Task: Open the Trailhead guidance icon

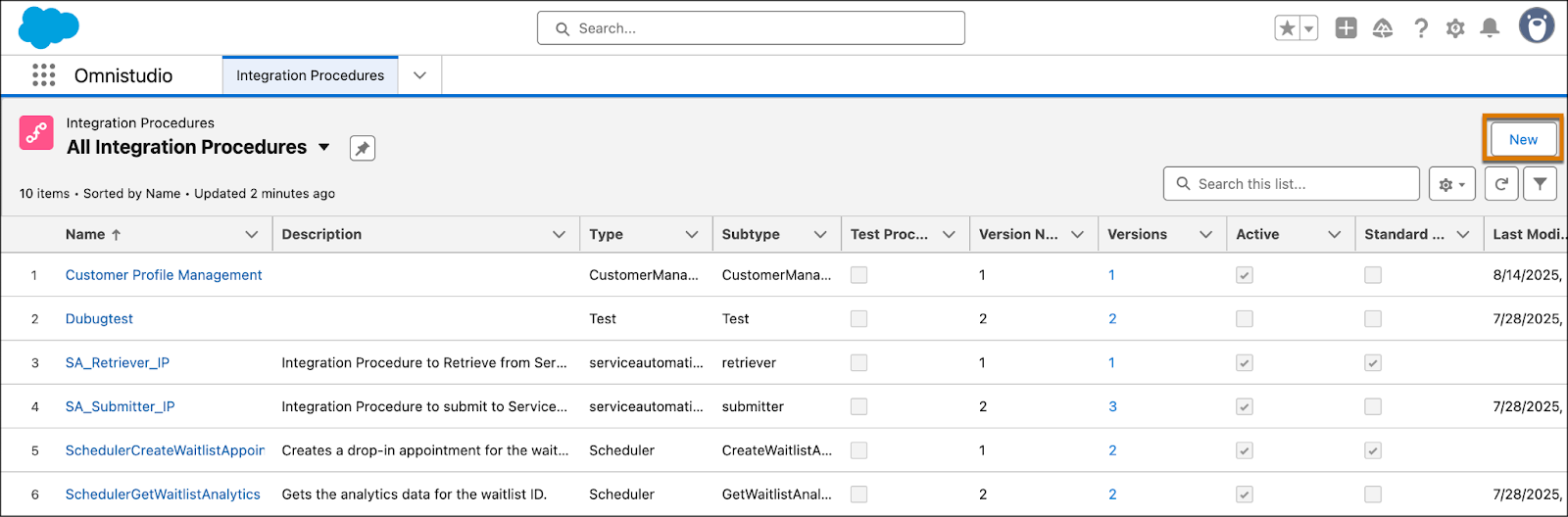Action: click(x=1383, y=28)
